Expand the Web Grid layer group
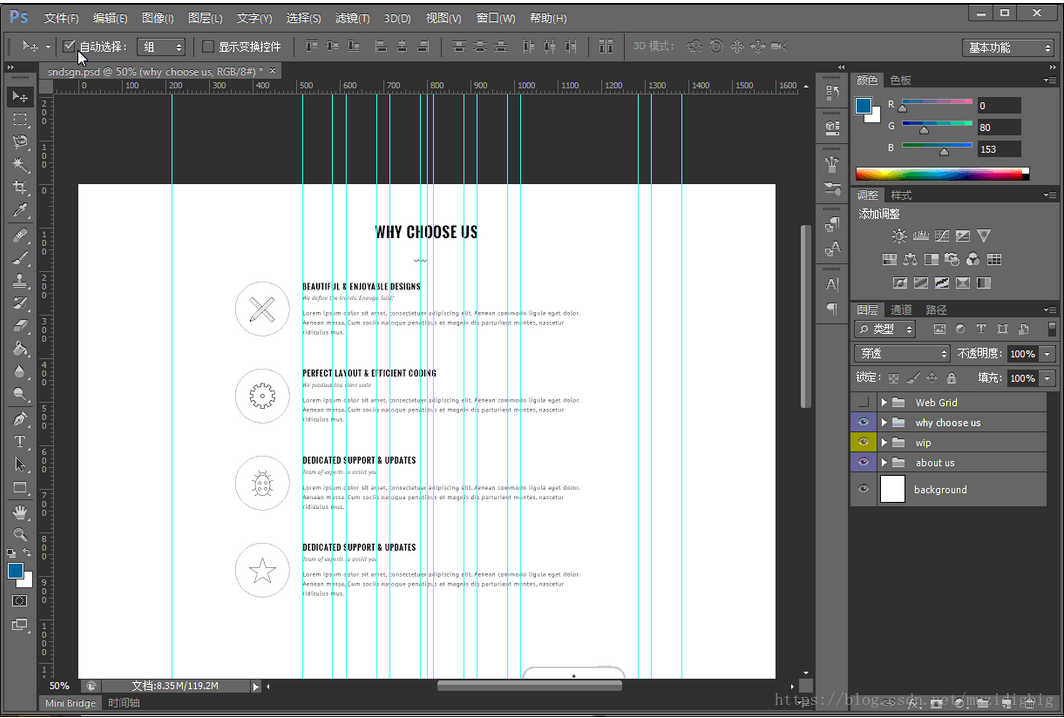The width and height of the screenshot is (1064, 718). (884, 402)
